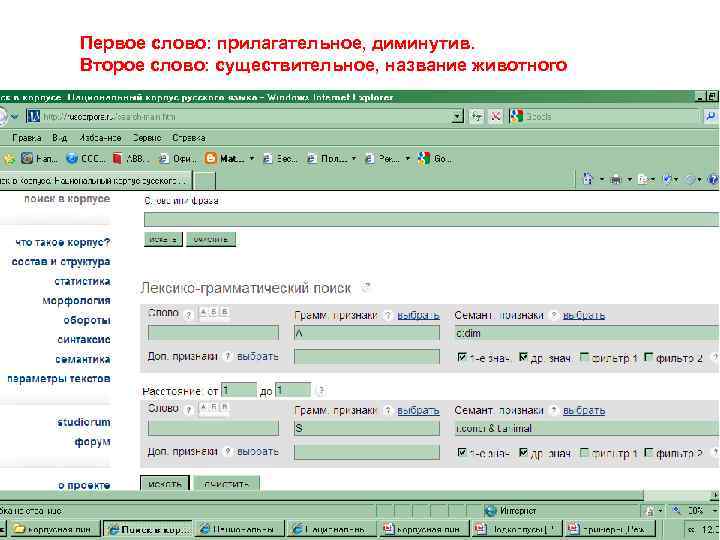Open the Home button dropdown arrow
The width and height of the screenshot is (720, 540).
click(x=602, y=180)
